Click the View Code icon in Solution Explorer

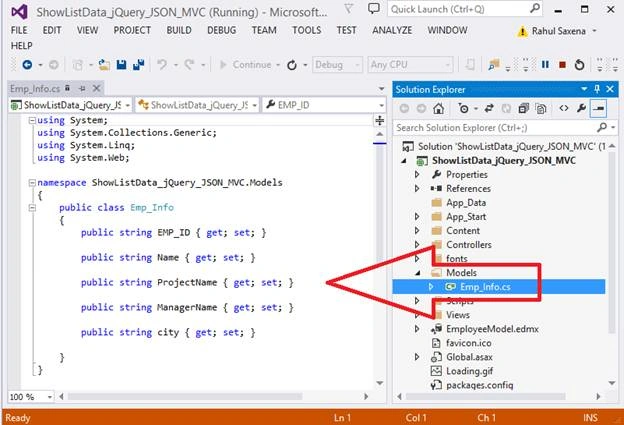pyautogui.click(x=564, y=108)
